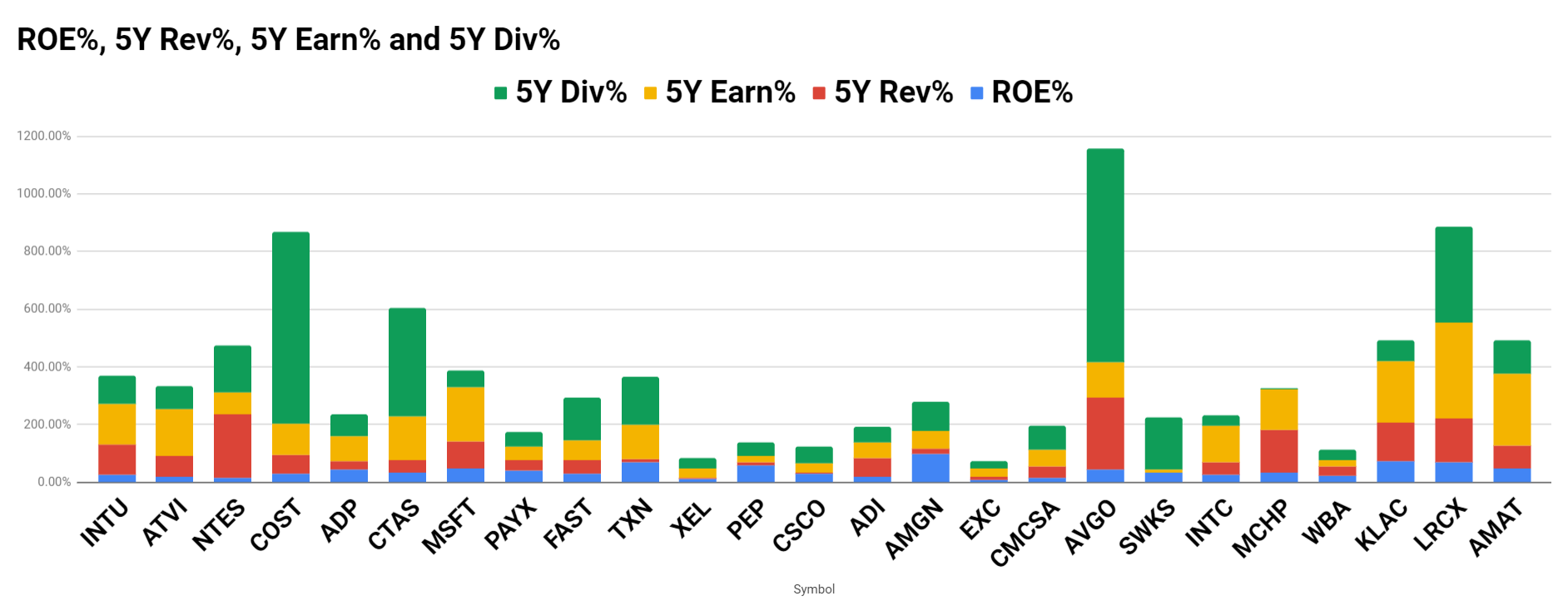Viewport: 1568px width, 611px height.
Task: Click the 800.00% axis label
Action: click(47, 251)
